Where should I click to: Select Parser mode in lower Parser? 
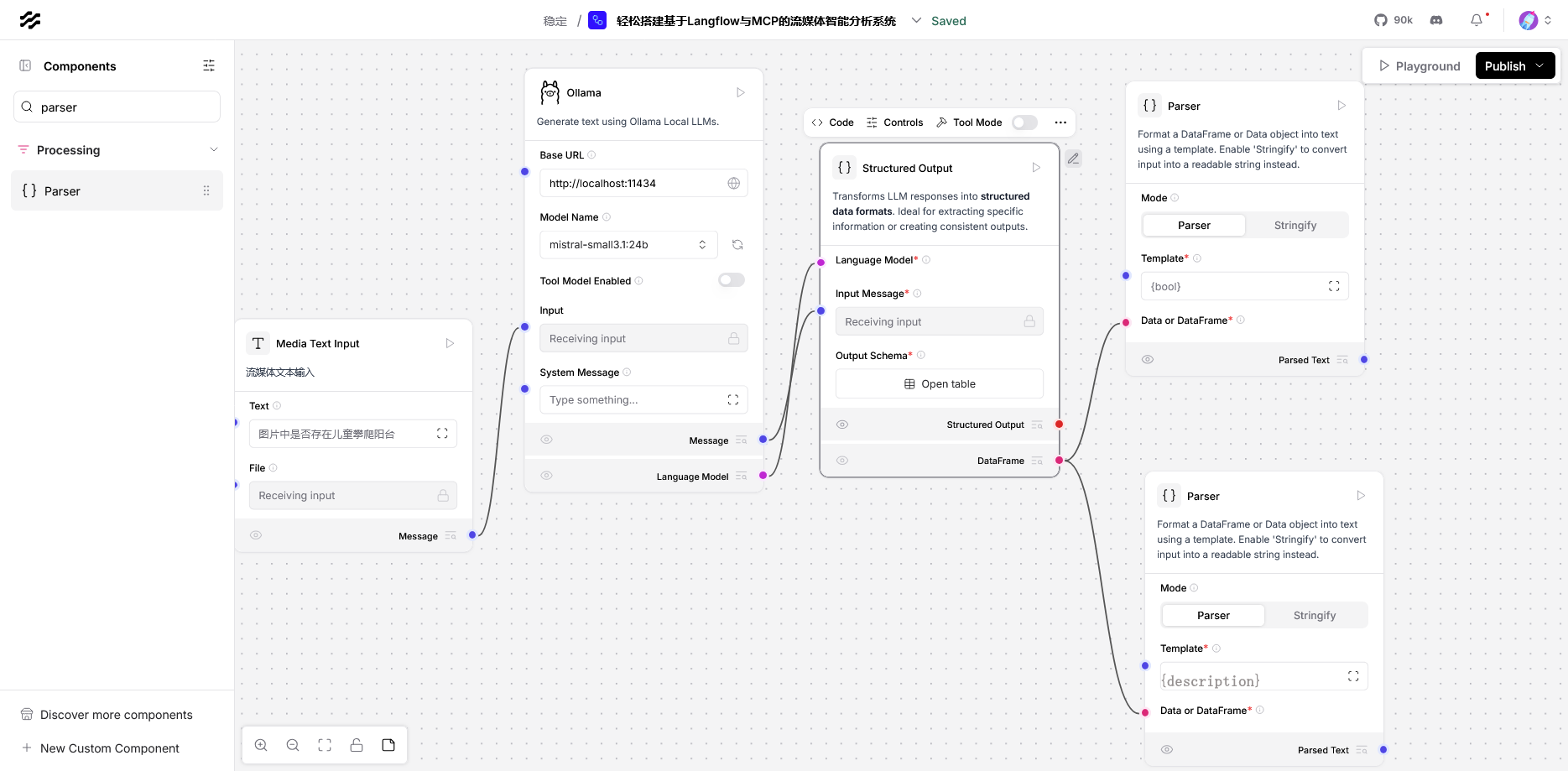point(1213,615)
